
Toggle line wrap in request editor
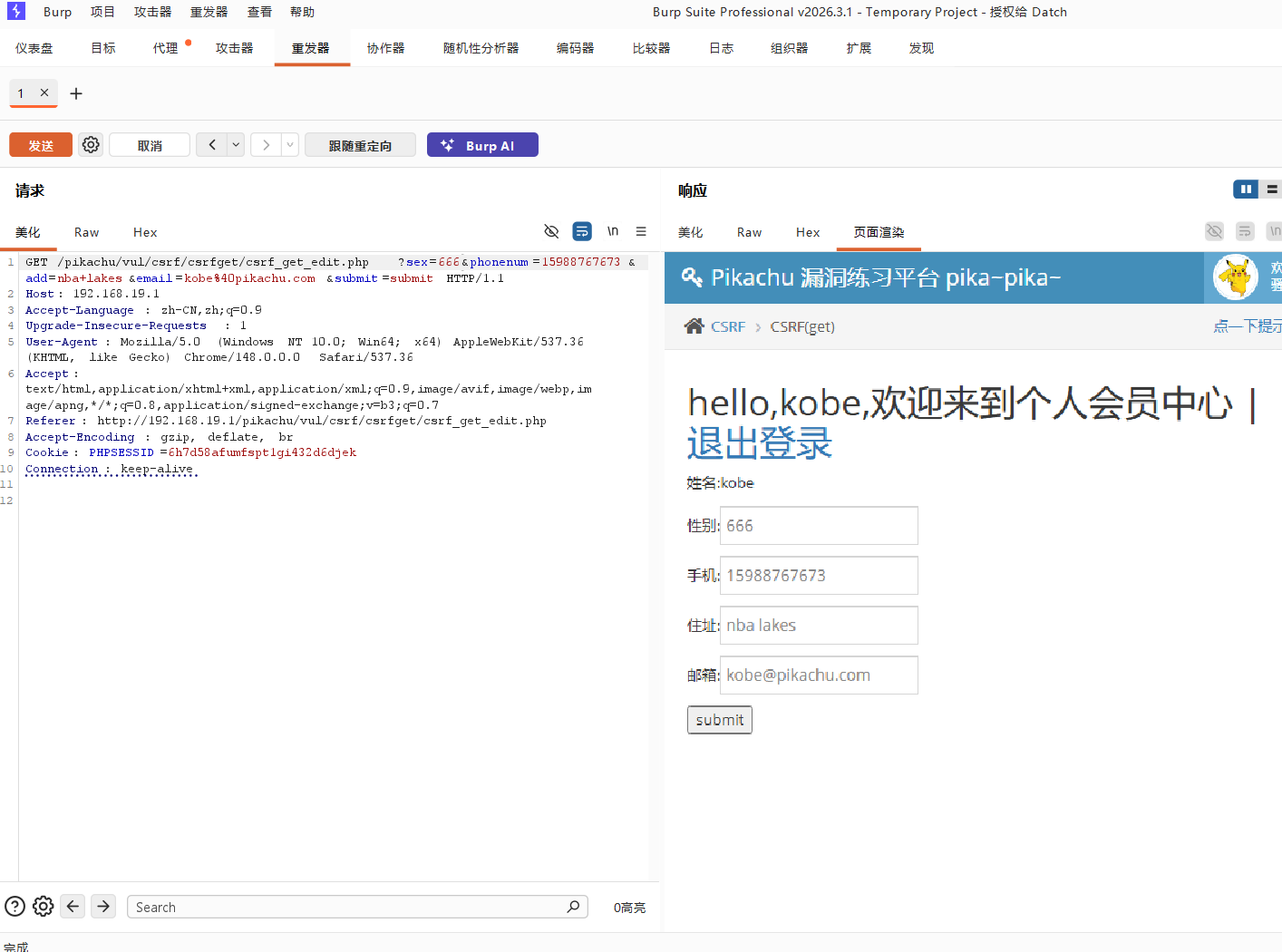582,231
